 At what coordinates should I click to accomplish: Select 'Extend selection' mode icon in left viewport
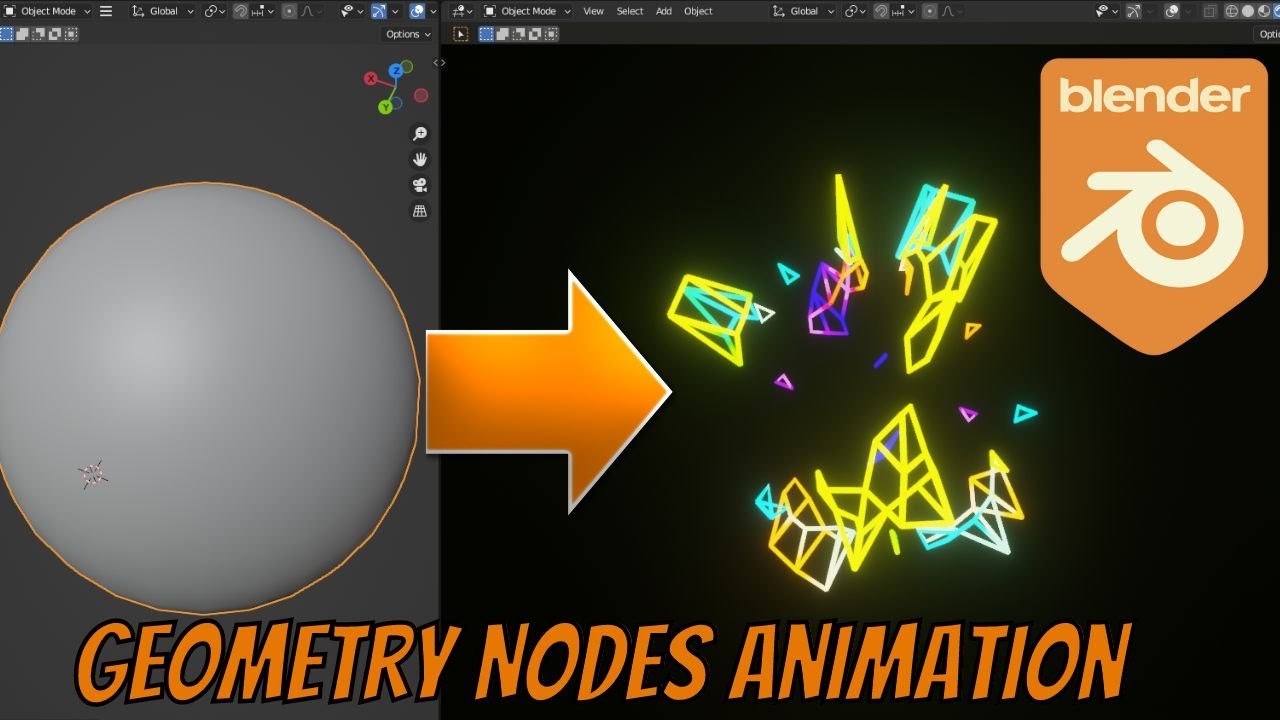[x=22, y=34]
